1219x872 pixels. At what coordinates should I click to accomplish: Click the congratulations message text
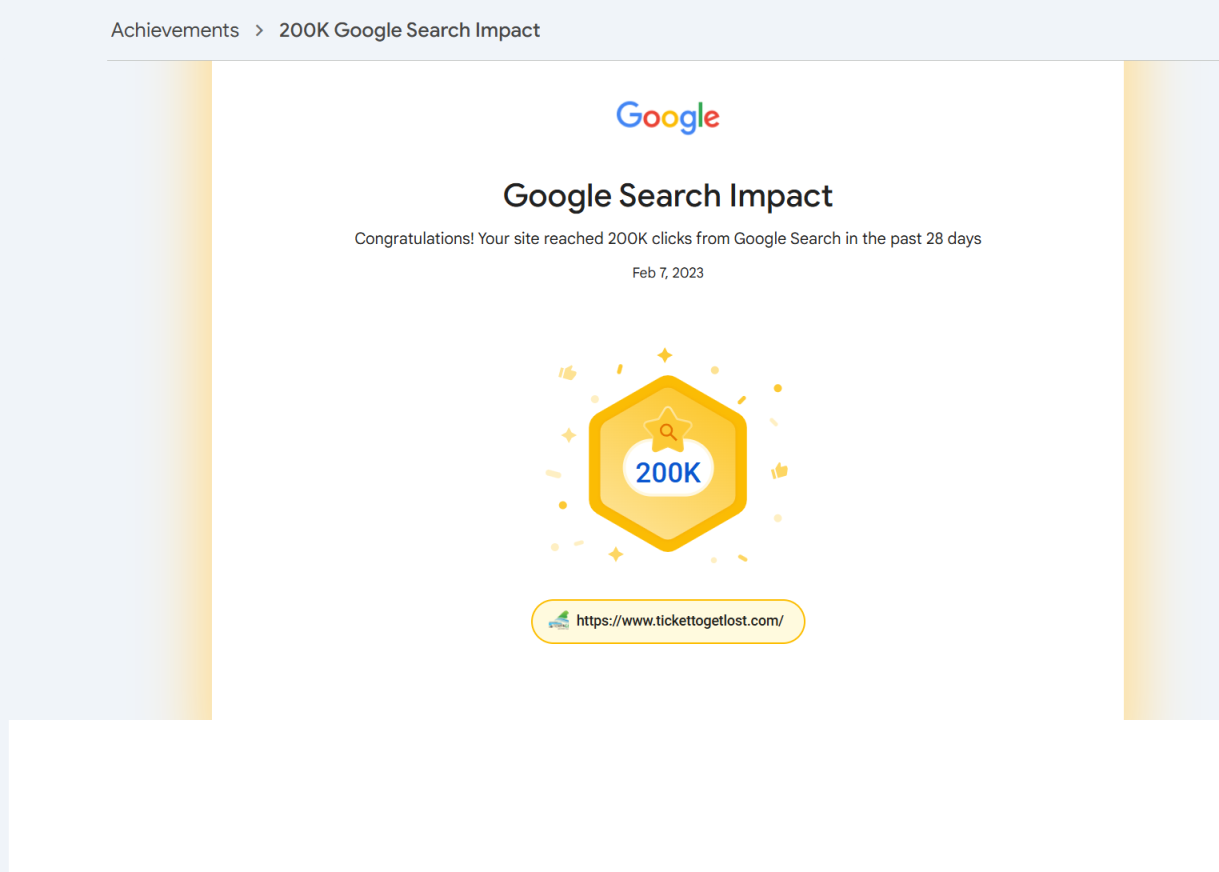coord(667,238)
